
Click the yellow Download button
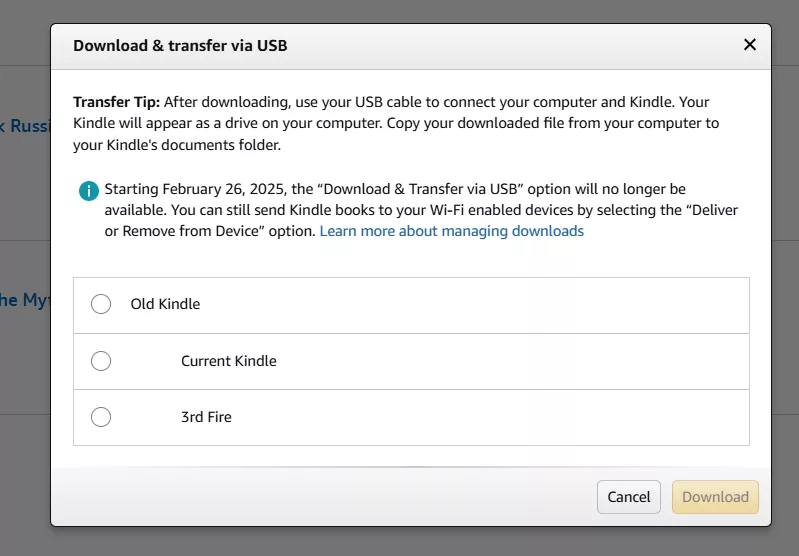(x=715, y=497)
